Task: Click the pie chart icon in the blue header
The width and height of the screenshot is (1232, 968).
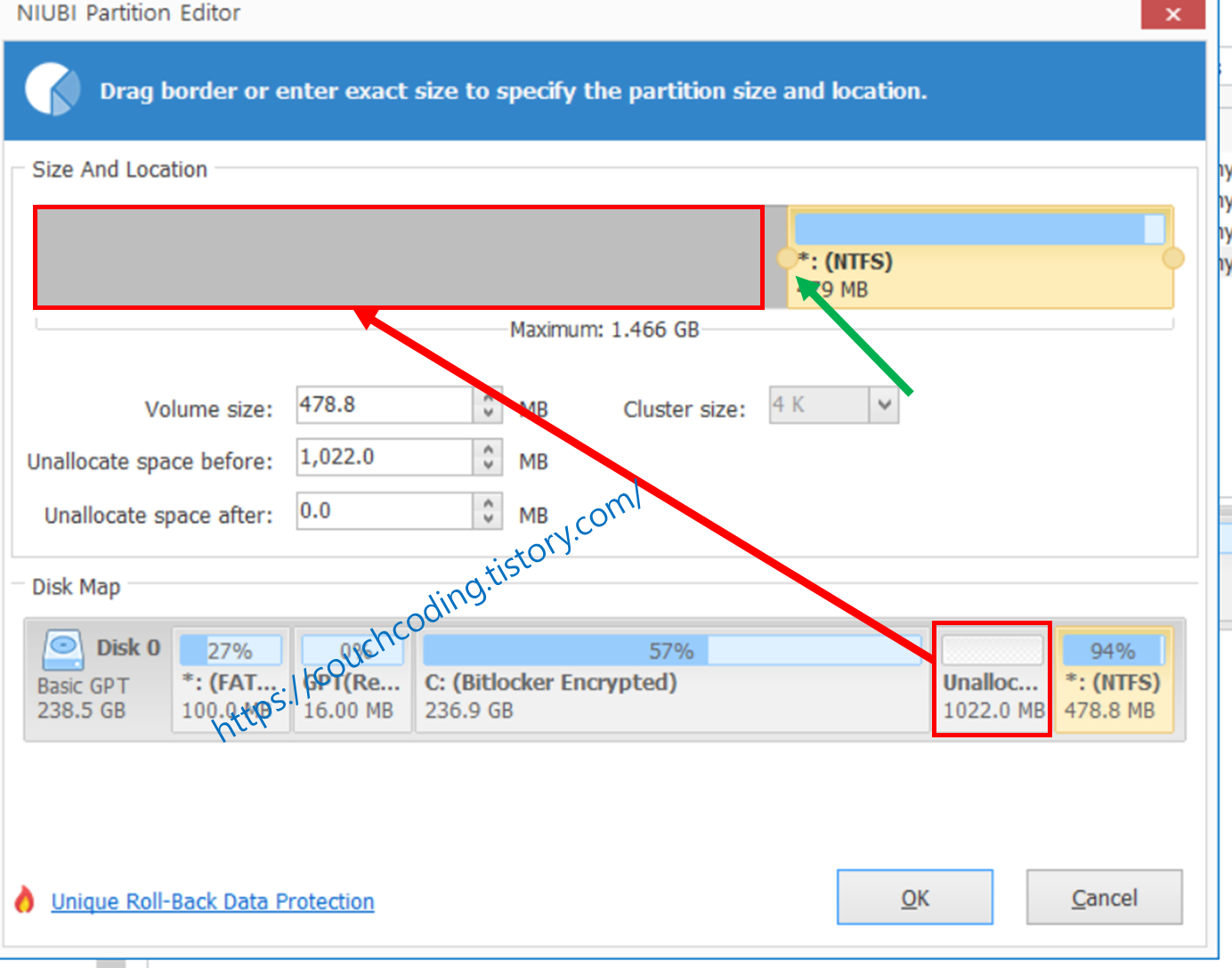Action: coord(53,89)
